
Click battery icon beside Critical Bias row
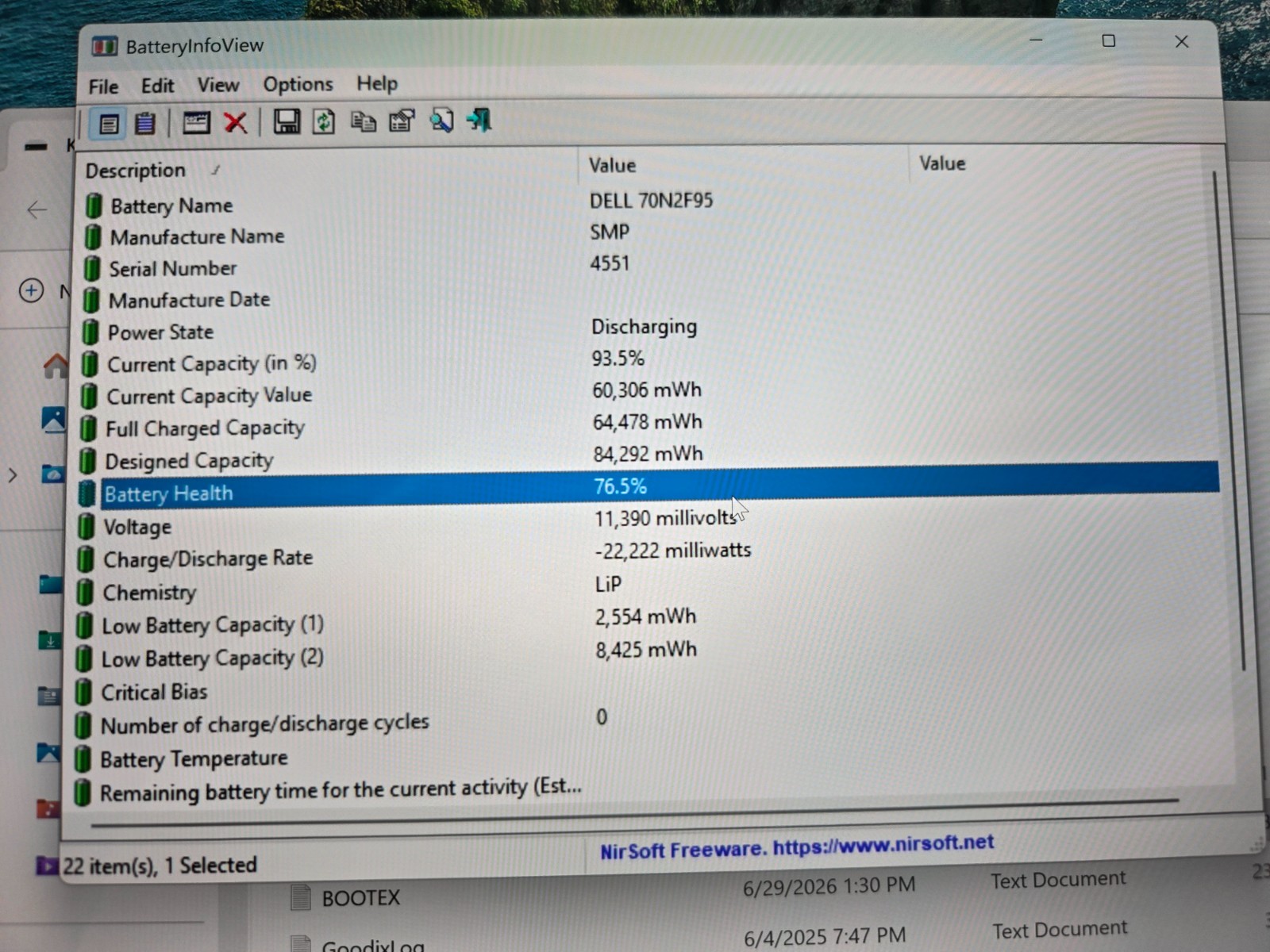pos(83,693)
